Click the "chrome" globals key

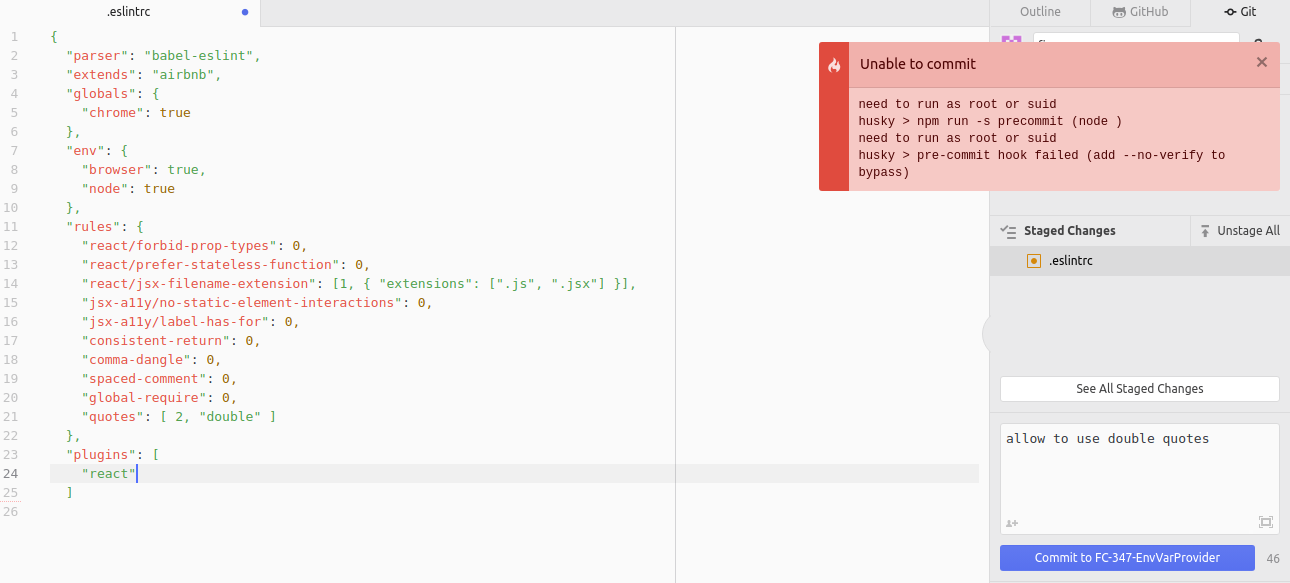click(113, 113)
